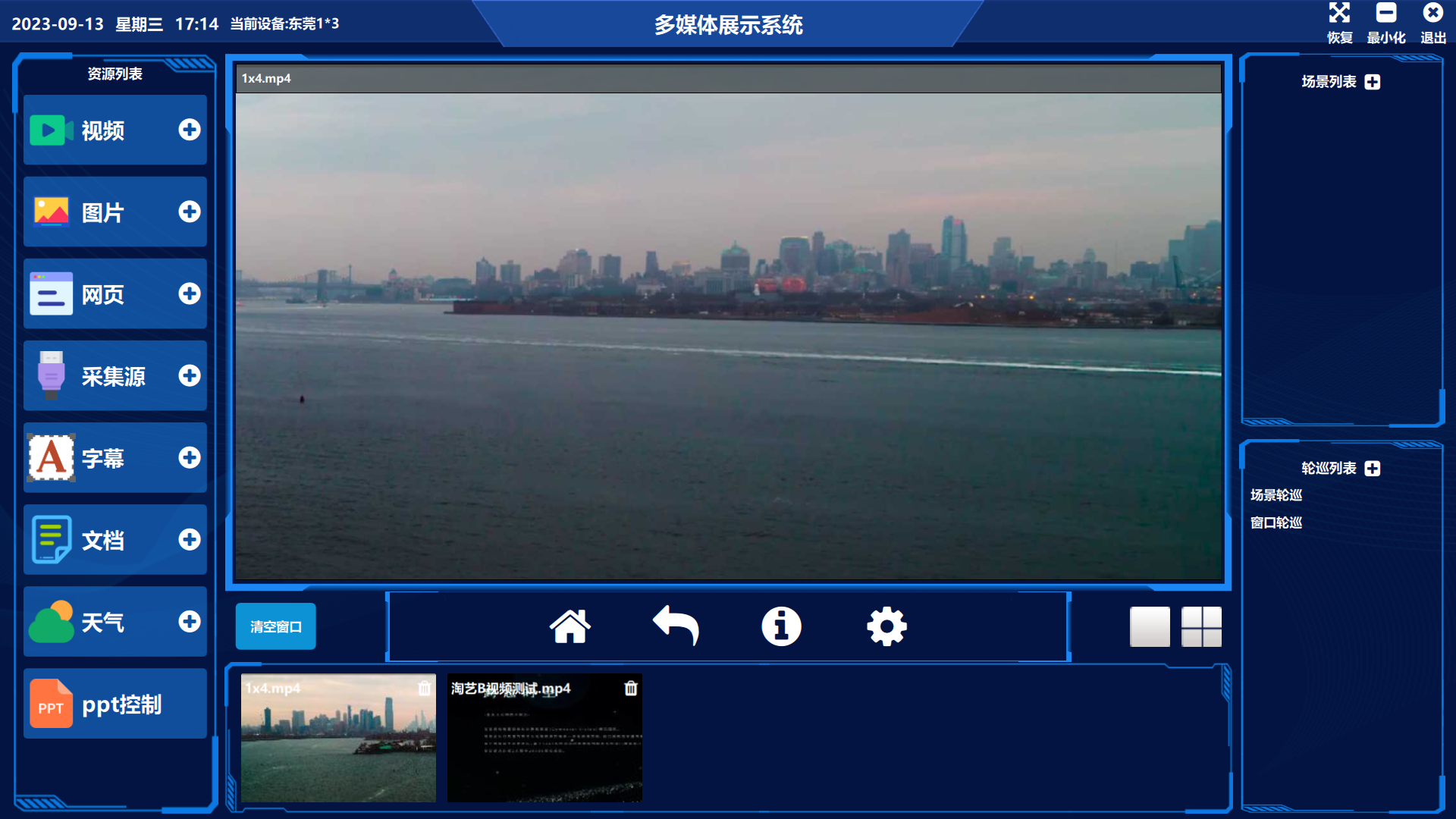1456x819 pixels.
Task: Switch to four-window grid layout
Action: click(x=1201, y=626)
